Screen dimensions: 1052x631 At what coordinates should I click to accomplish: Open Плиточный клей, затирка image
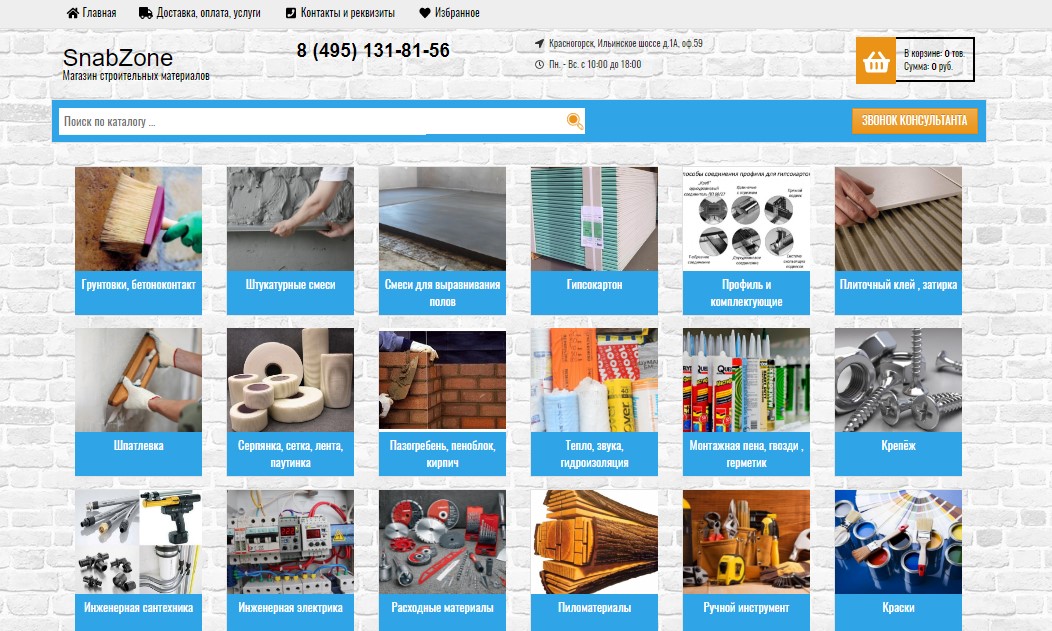898,219
